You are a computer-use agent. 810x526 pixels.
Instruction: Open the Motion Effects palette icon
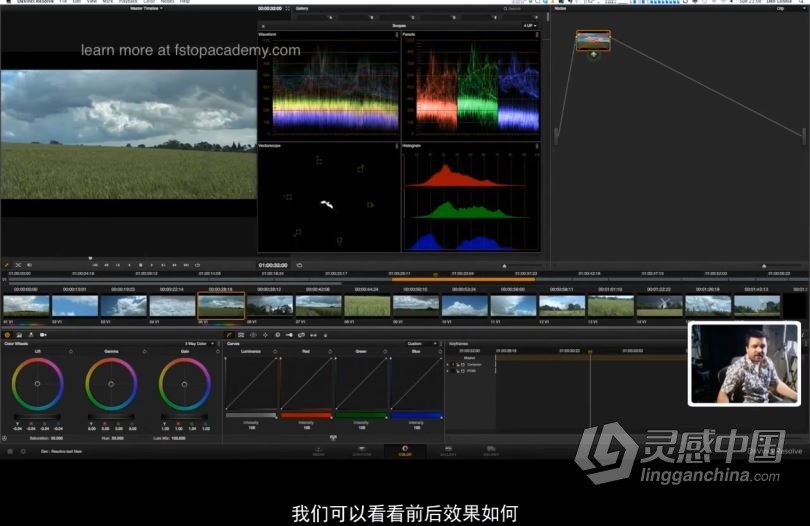click(31, 335)
